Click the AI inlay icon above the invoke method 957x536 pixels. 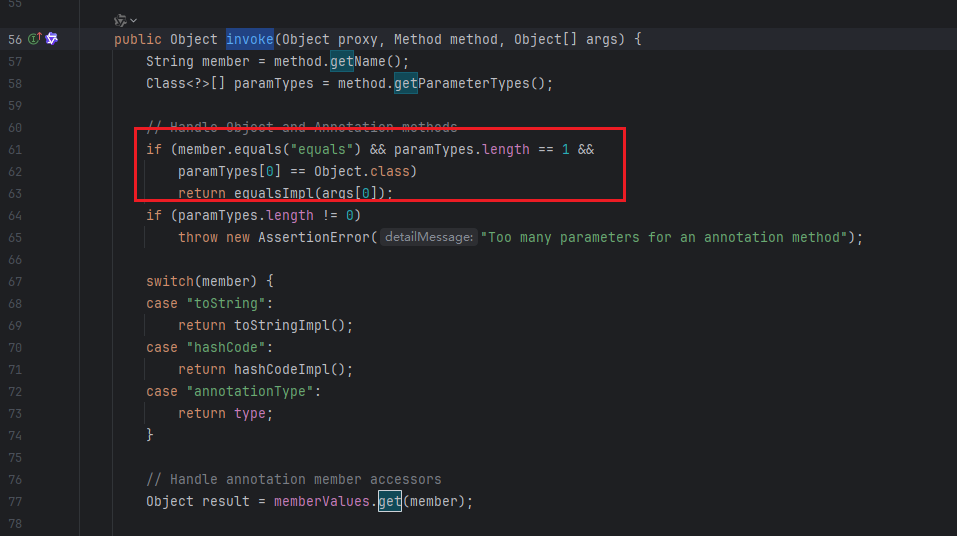(x=120, y=20)
